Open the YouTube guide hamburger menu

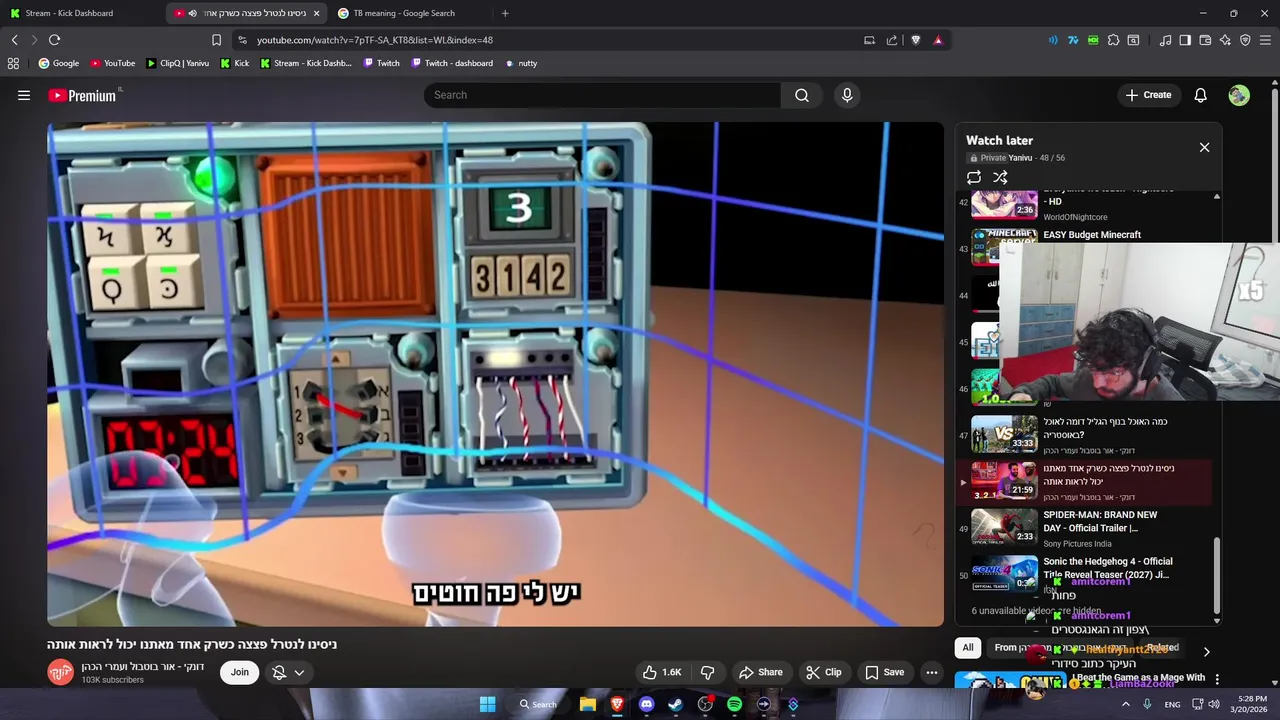click(x=24, y=95)
